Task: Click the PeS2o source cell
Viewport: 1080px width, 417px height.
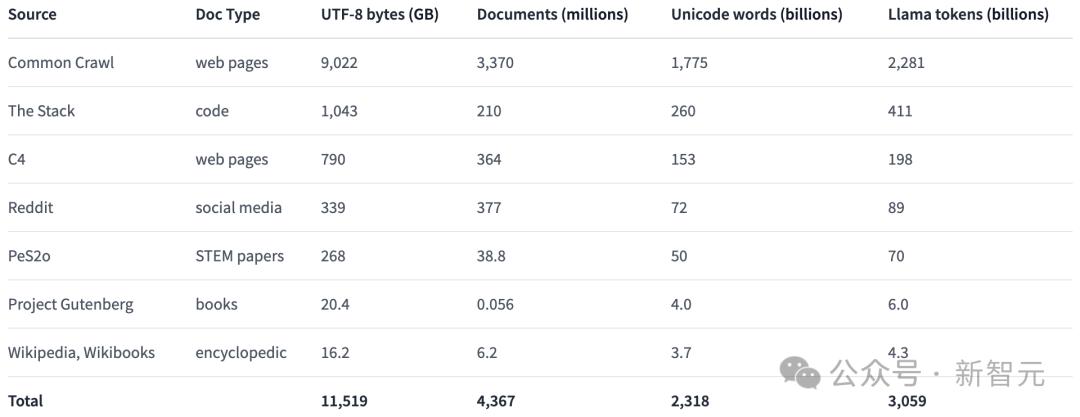Action: click(x=29, y=256)
